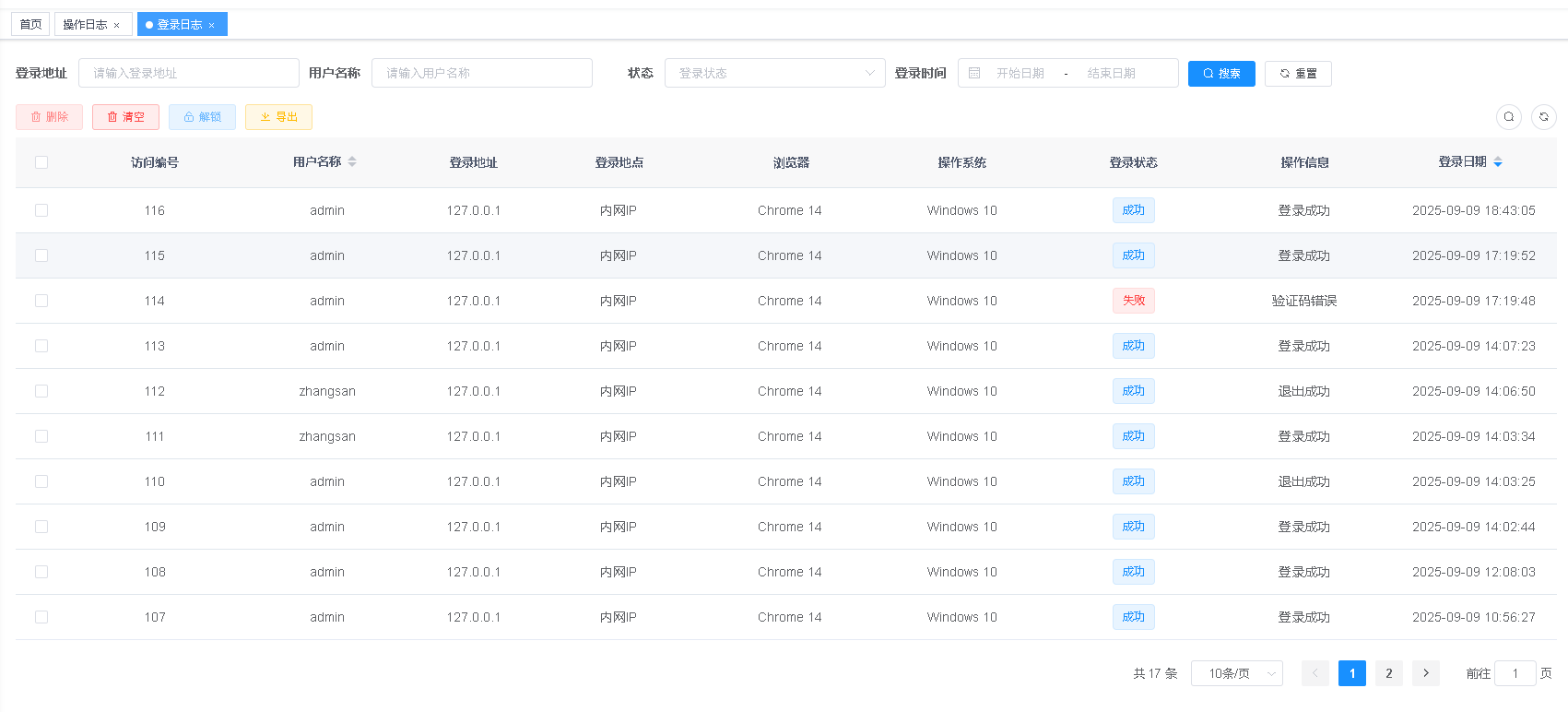1568x712 pixels.
Task: Jump to page 2 in pagination
Action: [1388, 673]
